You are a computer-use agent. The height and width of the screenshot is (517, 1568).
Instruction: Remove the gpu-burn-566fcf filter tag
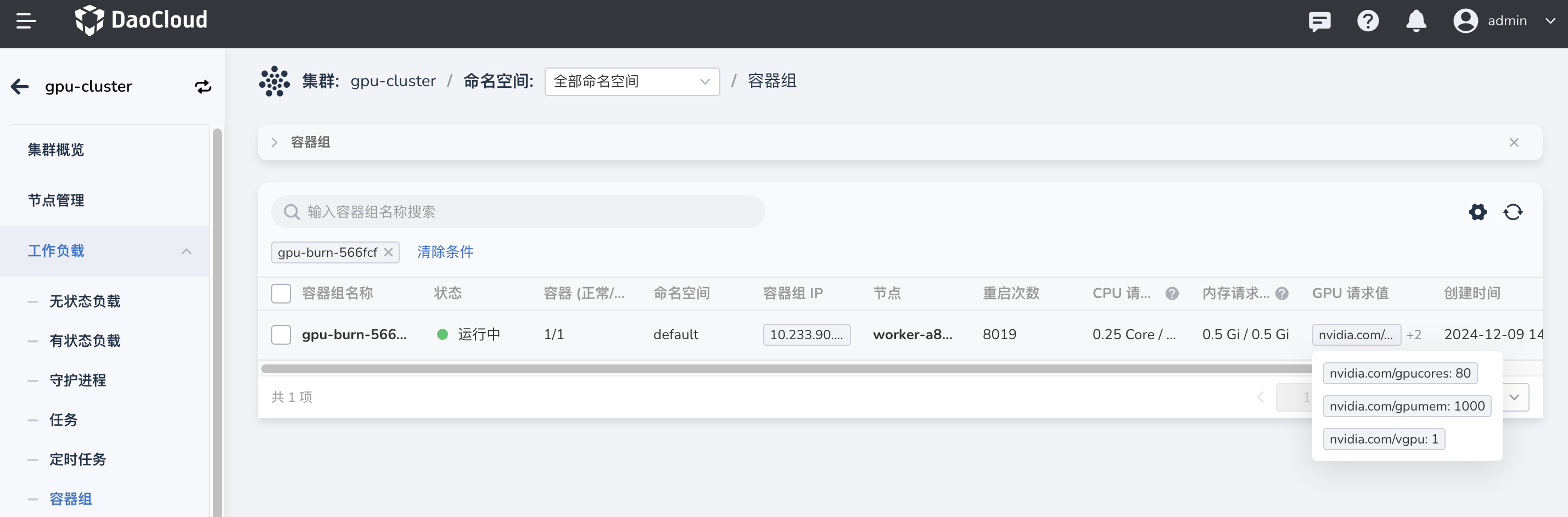[x=388, y=252]
